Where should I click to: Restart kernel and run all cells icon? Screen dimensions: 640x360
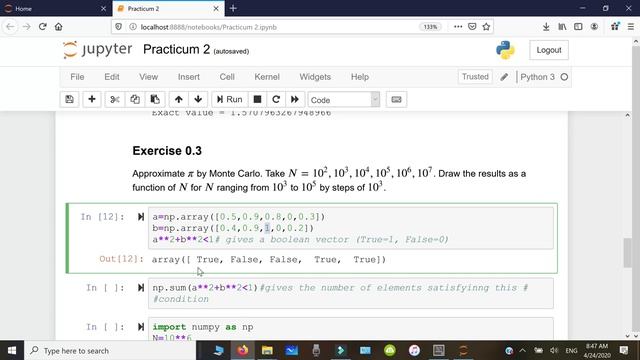tap(295, 99)
